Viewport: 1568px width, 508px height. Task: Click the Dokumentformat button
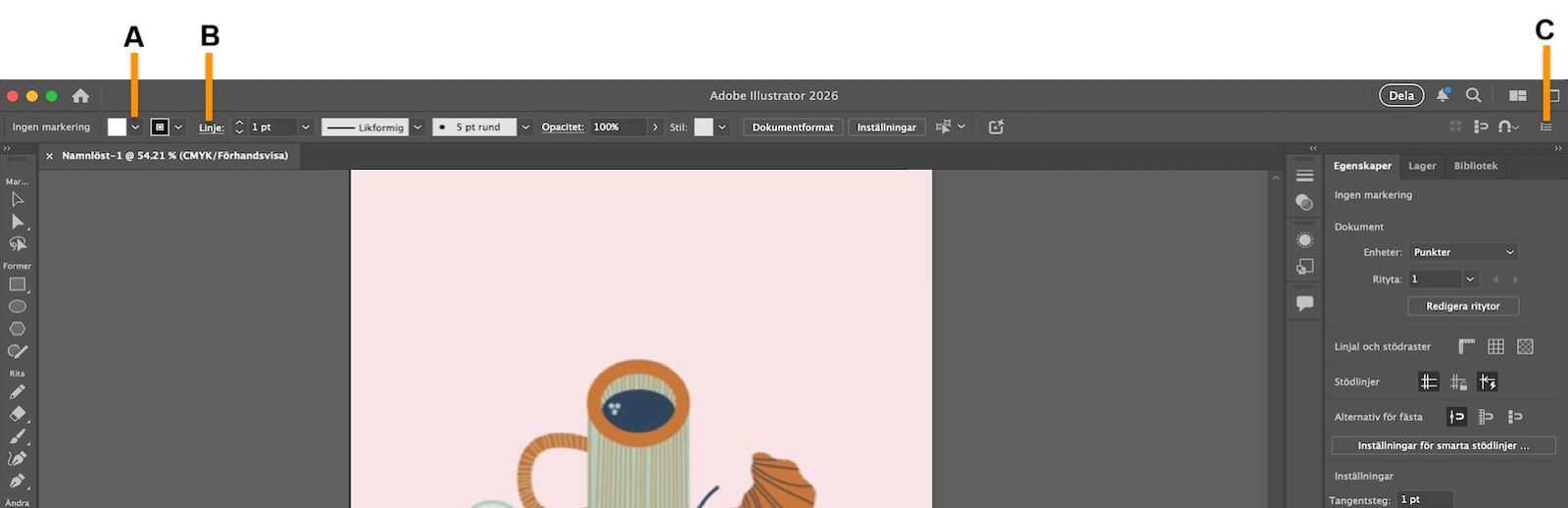[x=792, y=127]
